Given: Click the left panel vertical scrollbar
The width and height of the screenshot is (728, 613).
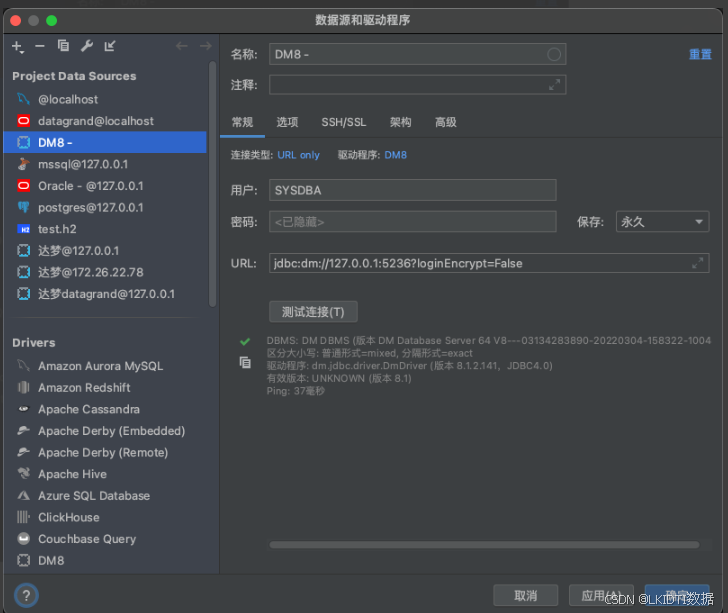Looking at the screenshot, I should [x=213, y=184].
